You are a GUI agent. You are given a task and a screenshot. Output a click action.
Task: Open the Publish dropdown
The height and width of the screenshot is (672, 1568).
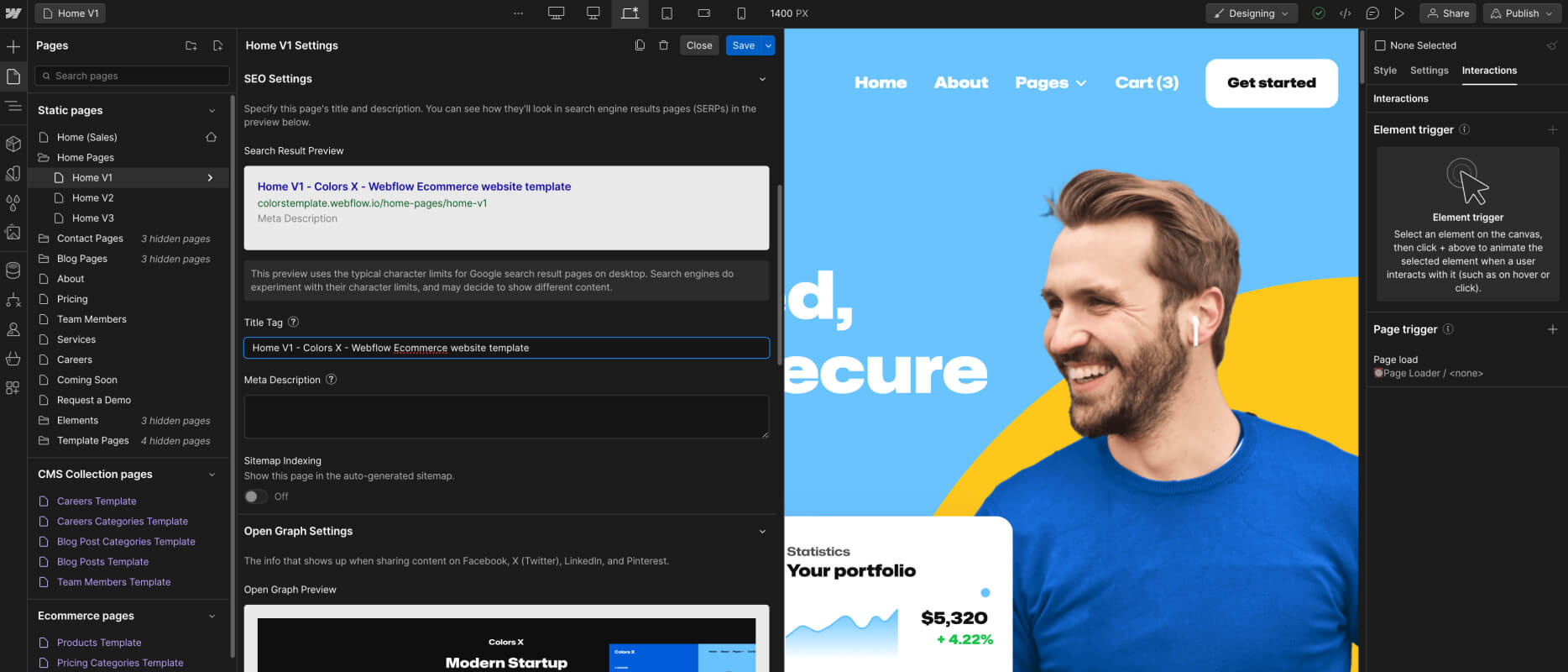[1523, 13]
